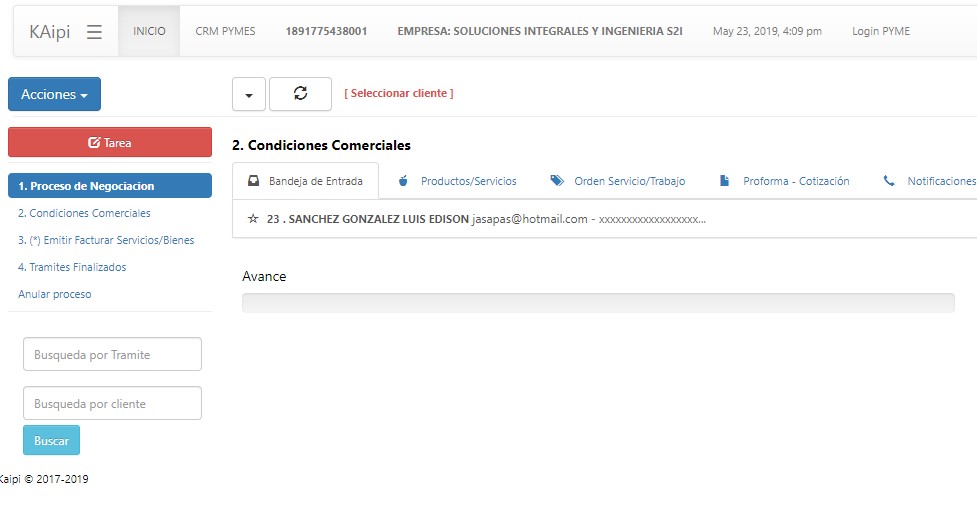This screenshot has width=977, height=518.
Task: Click the 1891775438001 navbar item
Action: tap(326, 31)
